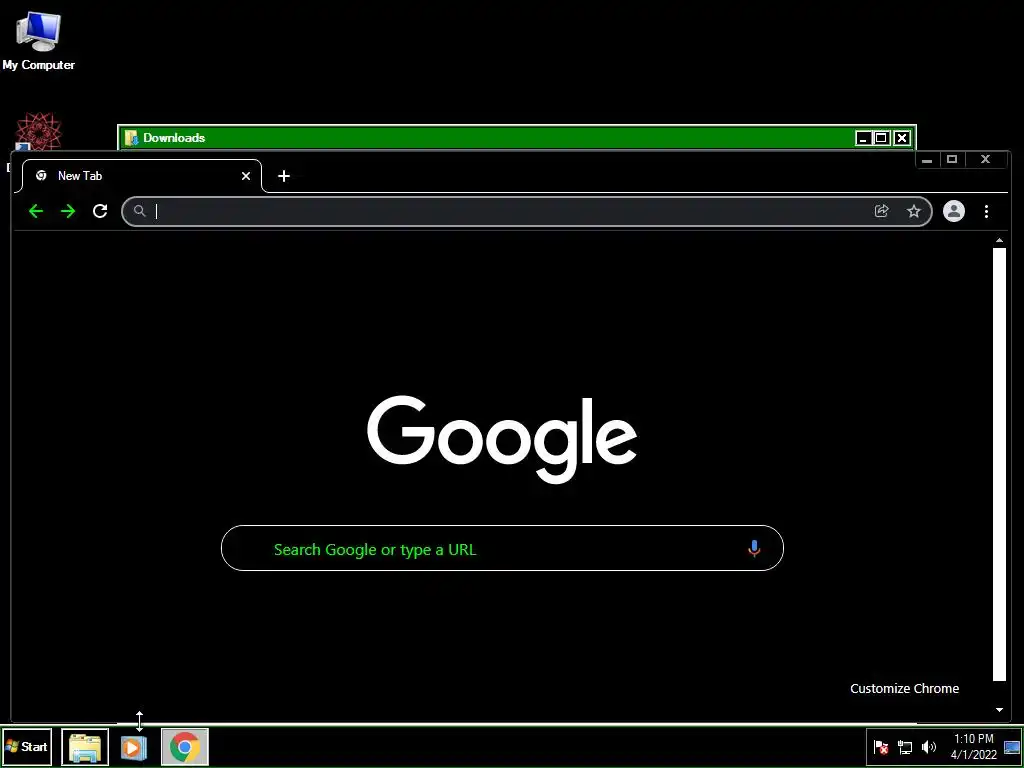Open the volume speaker icon in tray

coord(929,747)
